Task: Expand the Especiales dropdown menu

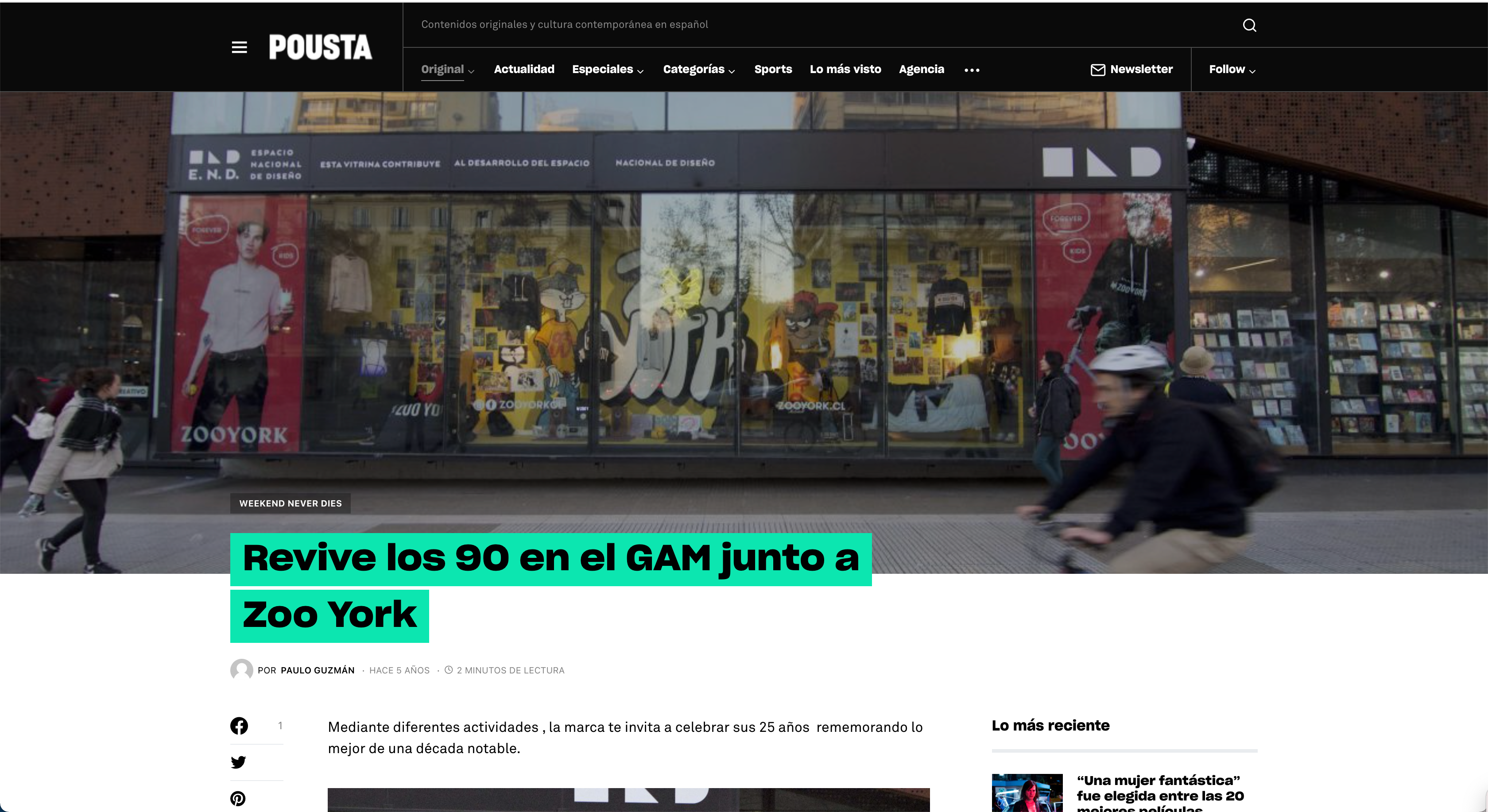Action: (x=608, y=70)
